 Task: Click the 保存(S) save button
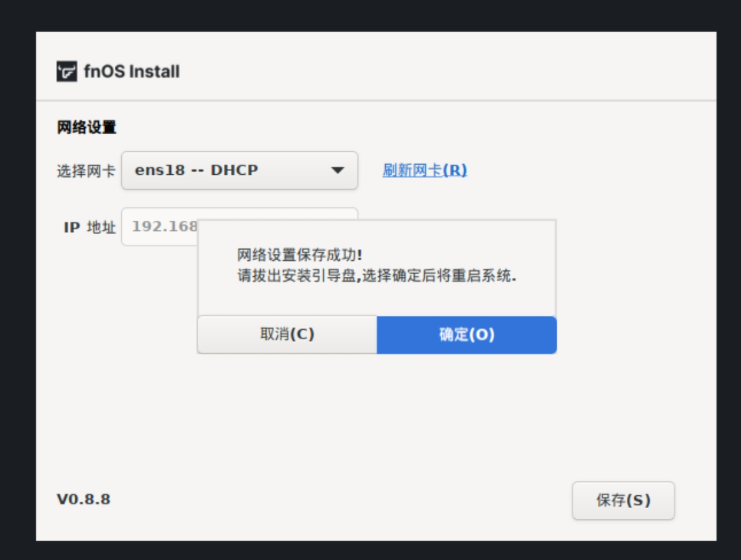[x=623, y=500]
